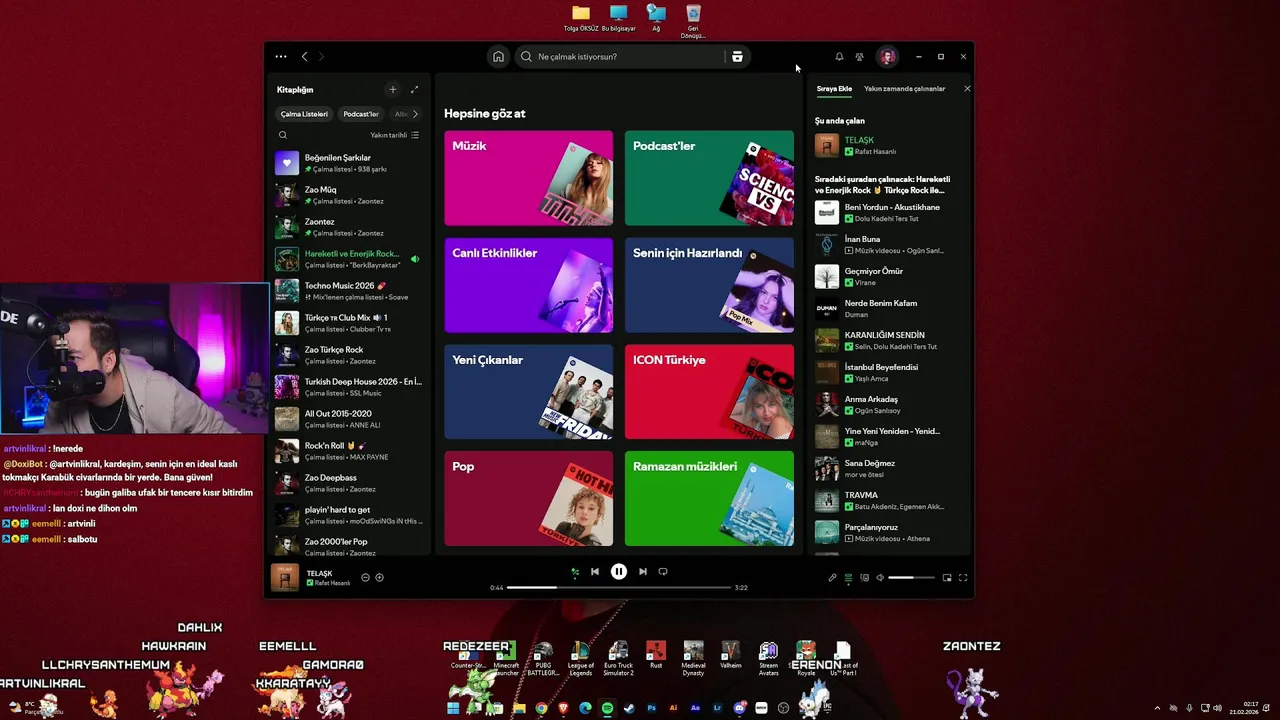
Task: Open 'playin' hard to get' playlist
Action: [349, 515]
